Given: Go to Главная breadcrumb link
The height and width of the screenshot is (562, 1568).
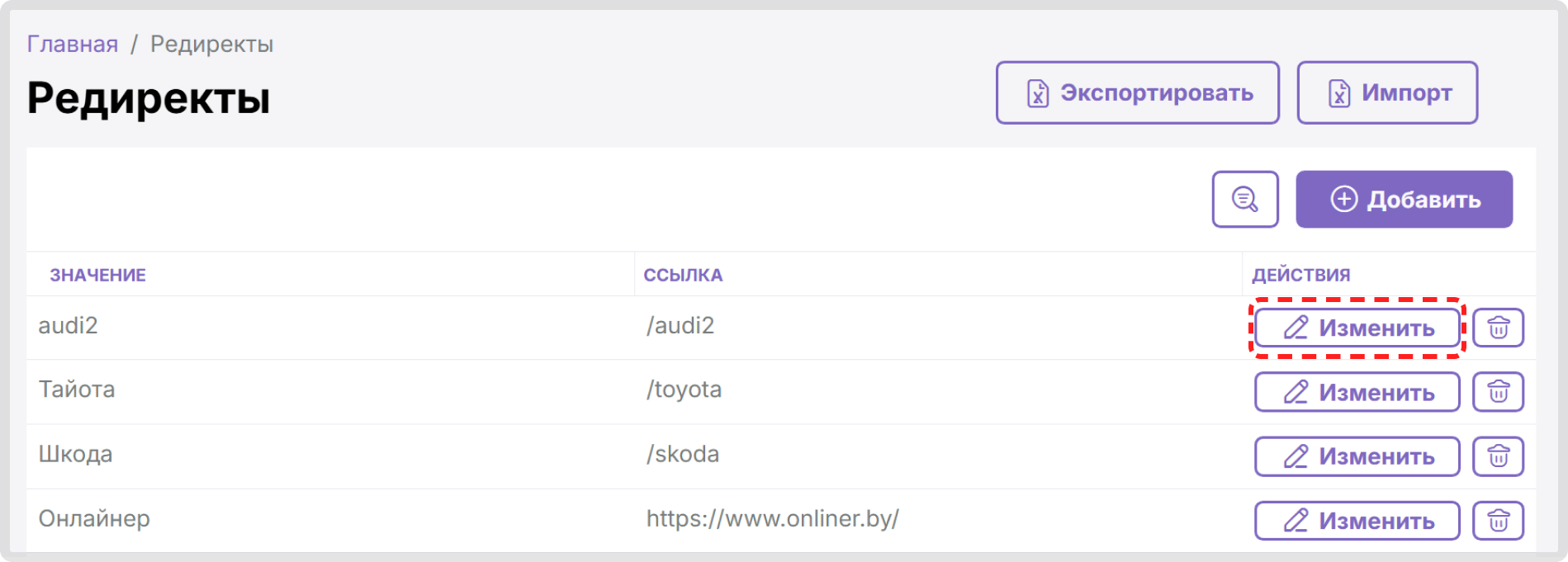Looking at the screenshot, I should tap(73, 44).
